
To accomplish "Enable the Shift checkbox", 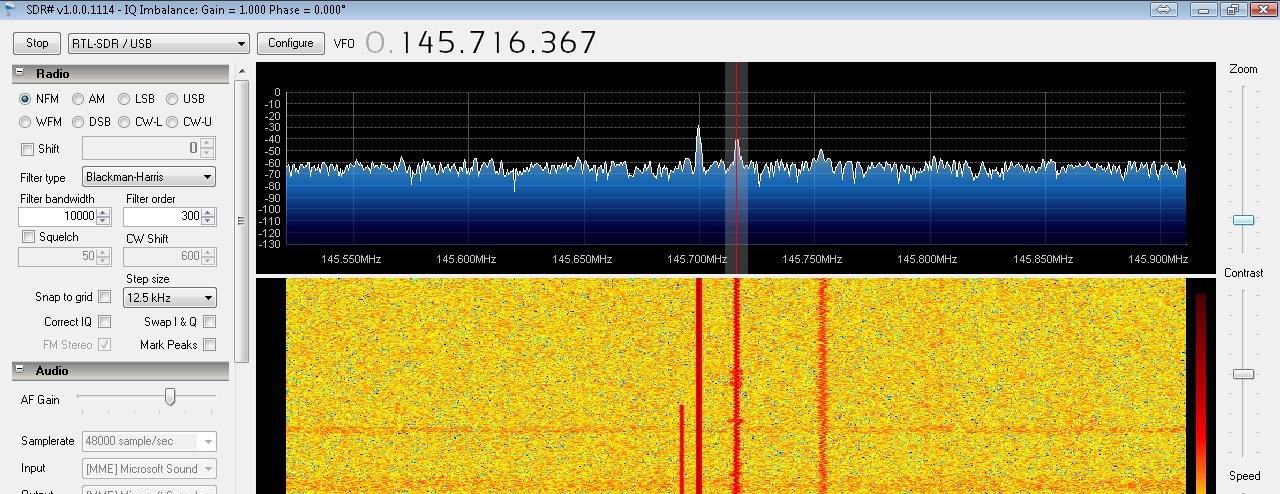I will pos(27,149).
